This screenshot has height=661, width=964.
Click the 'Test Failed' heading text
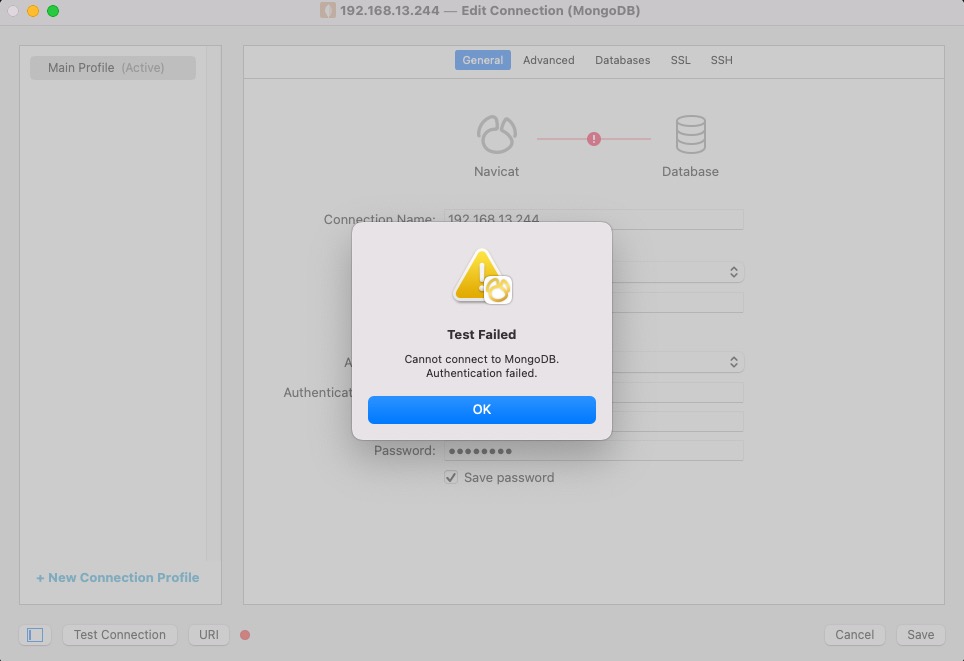(x=481, y=334)
